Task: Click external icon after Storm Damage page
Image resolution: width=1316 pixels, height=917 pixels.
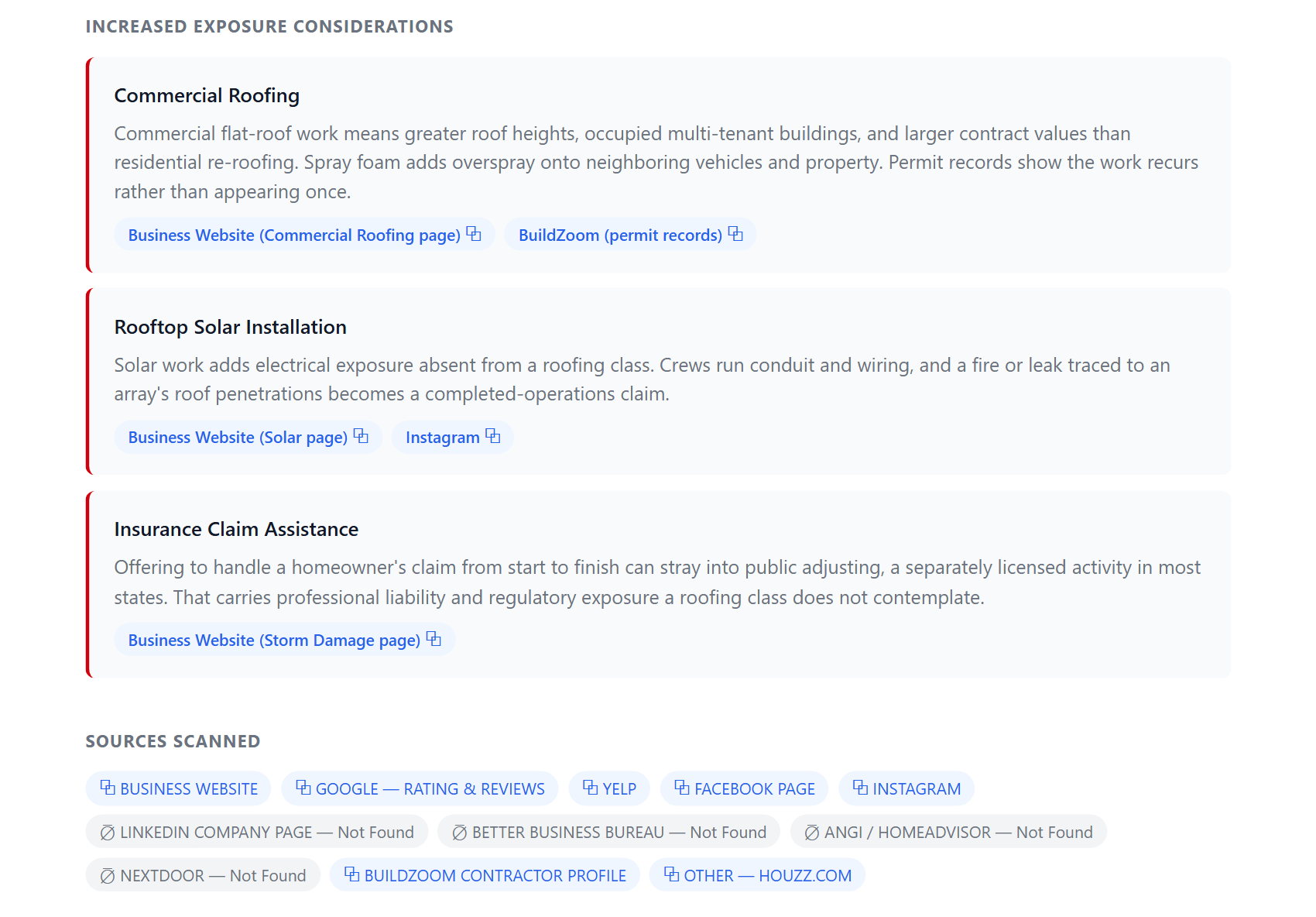Action: (434, 639)
